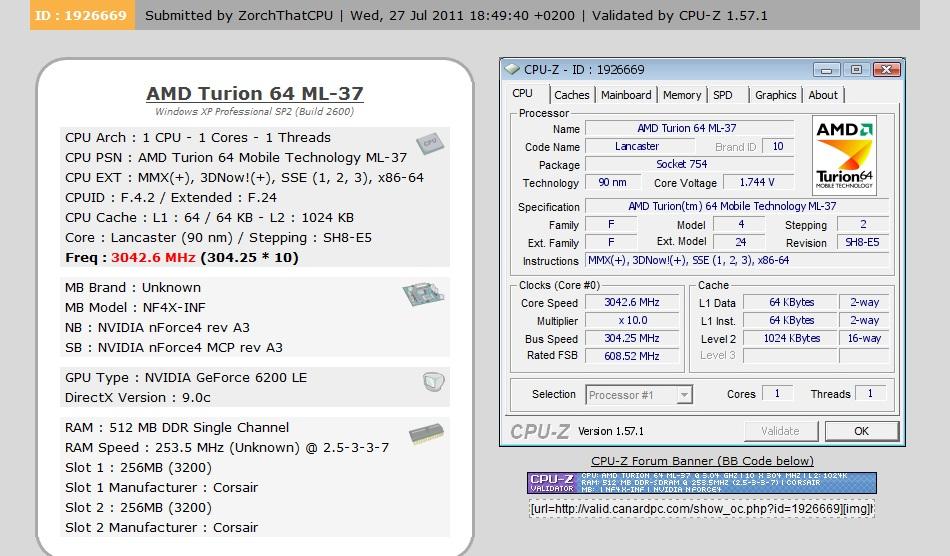Click the Code Name value Lancaster

pyautogui.click(x=639, y=147)
